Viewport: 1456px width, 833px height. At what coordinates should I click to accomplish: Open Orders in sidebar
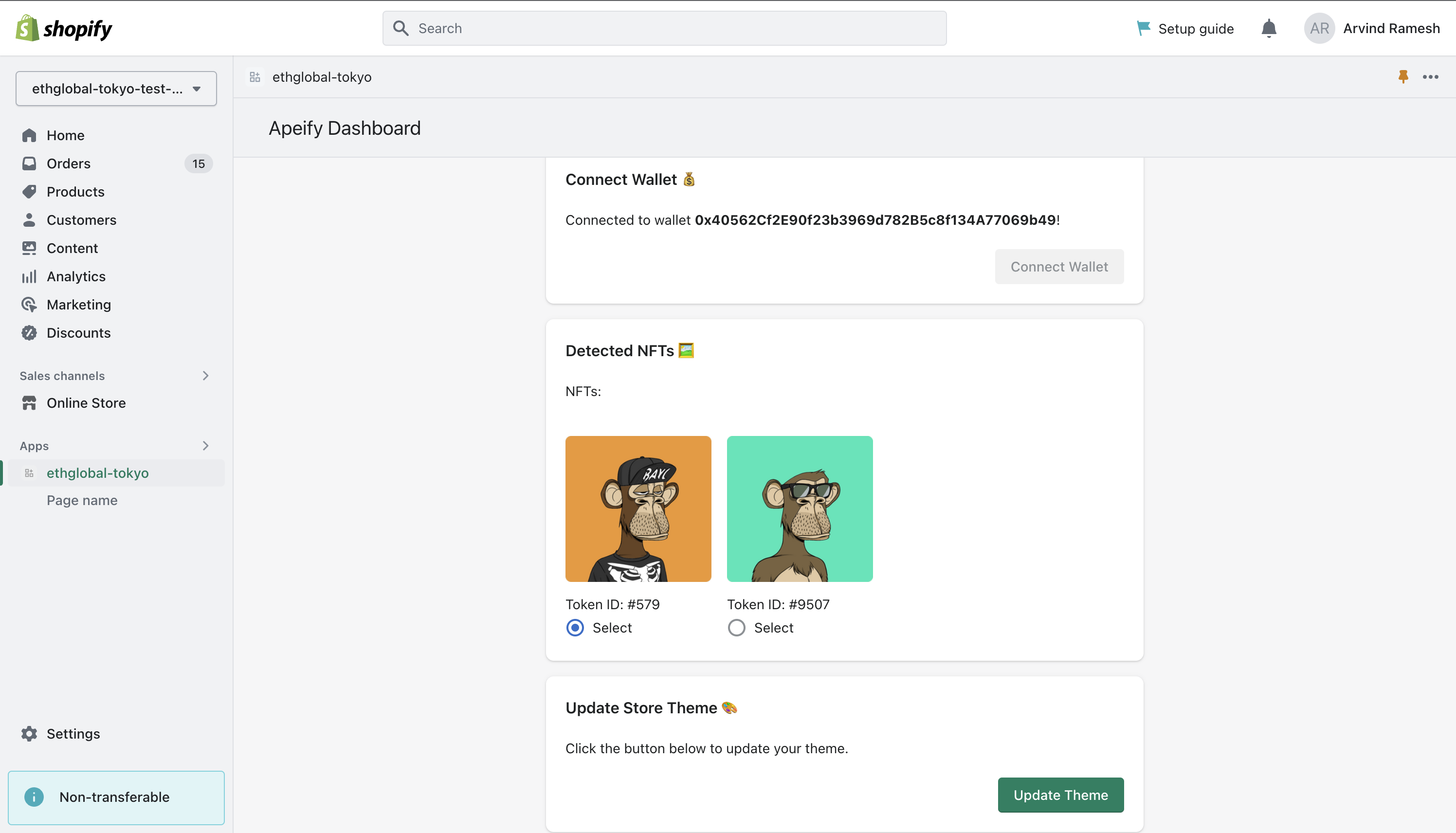(x=69, y=163)
